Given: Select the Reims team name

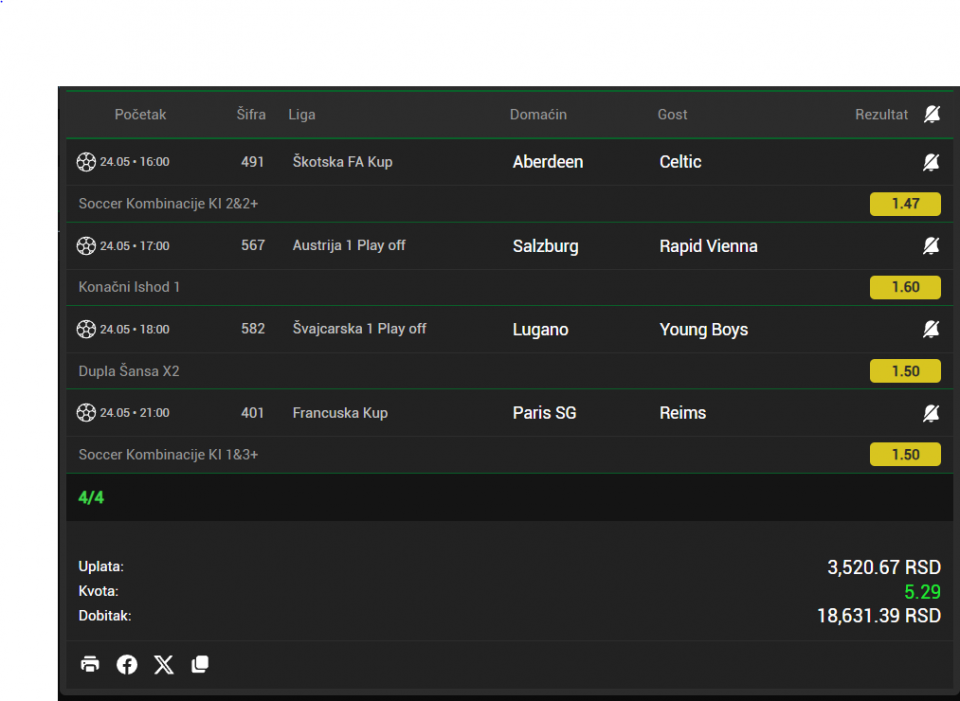Looking at the screenshot, I should (x=683, y=413).
